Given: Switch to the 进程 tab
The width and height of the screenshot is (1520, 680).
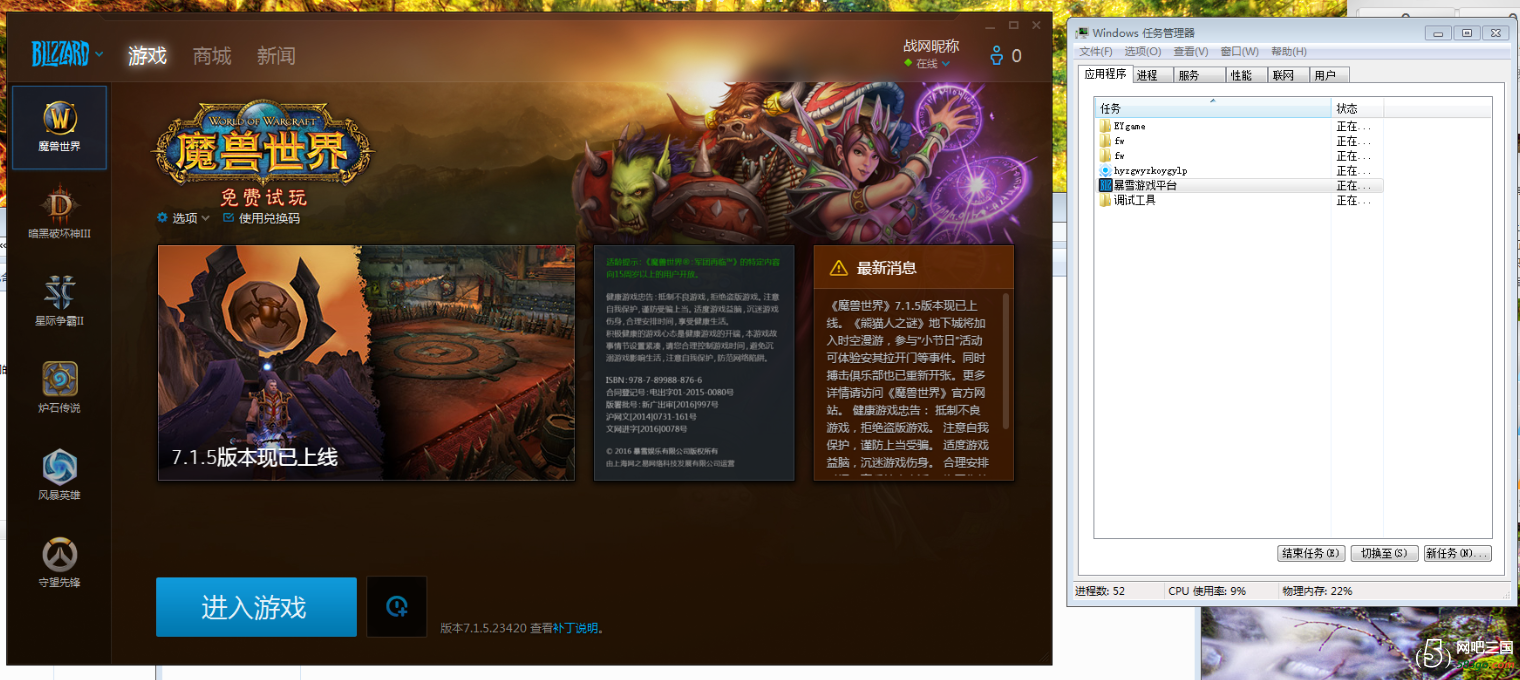Looking at the screenshot, I should click(1154, 75).
